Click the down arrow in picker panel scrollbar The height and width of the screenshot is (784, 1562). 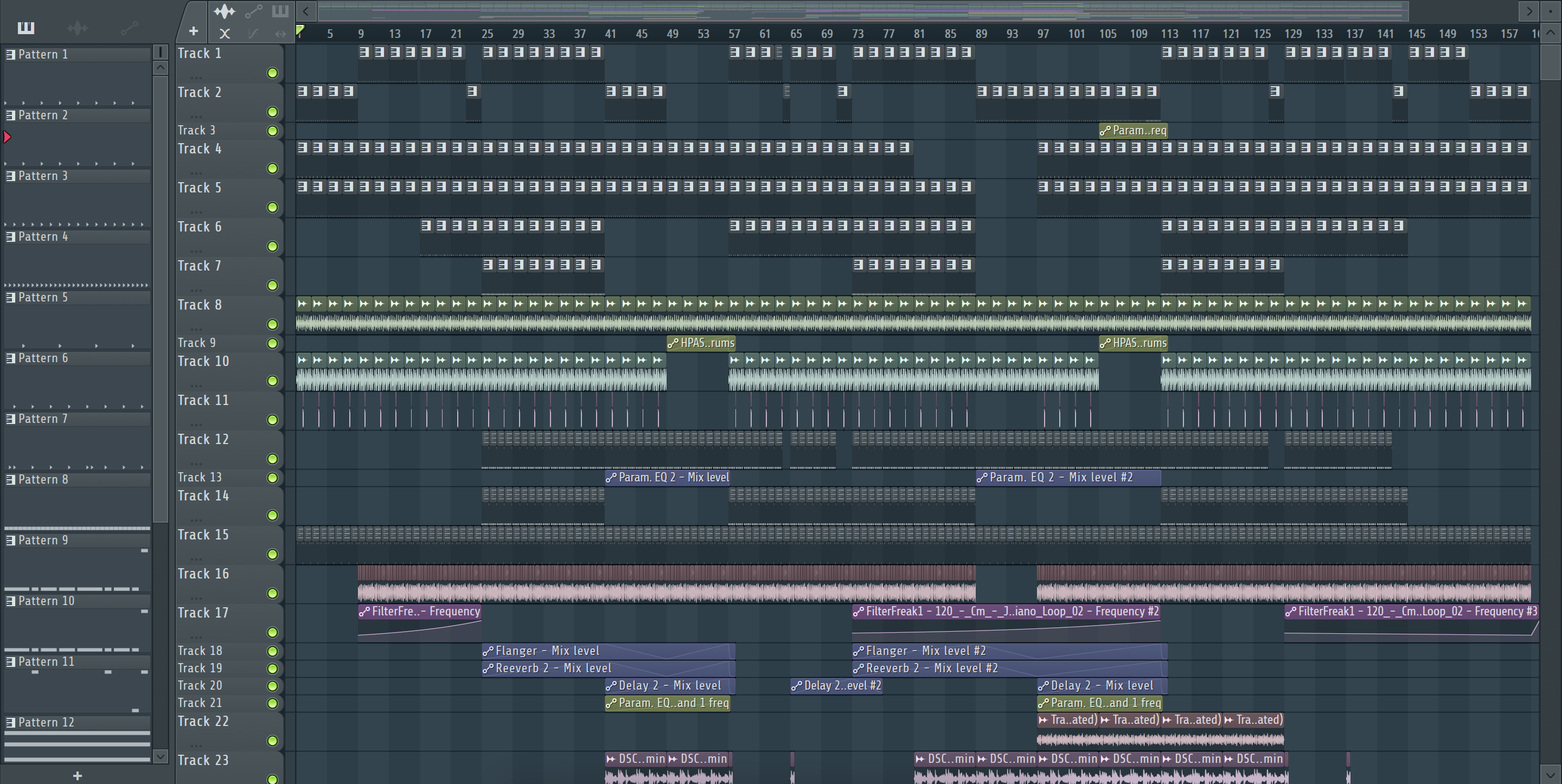pos(160,756)
